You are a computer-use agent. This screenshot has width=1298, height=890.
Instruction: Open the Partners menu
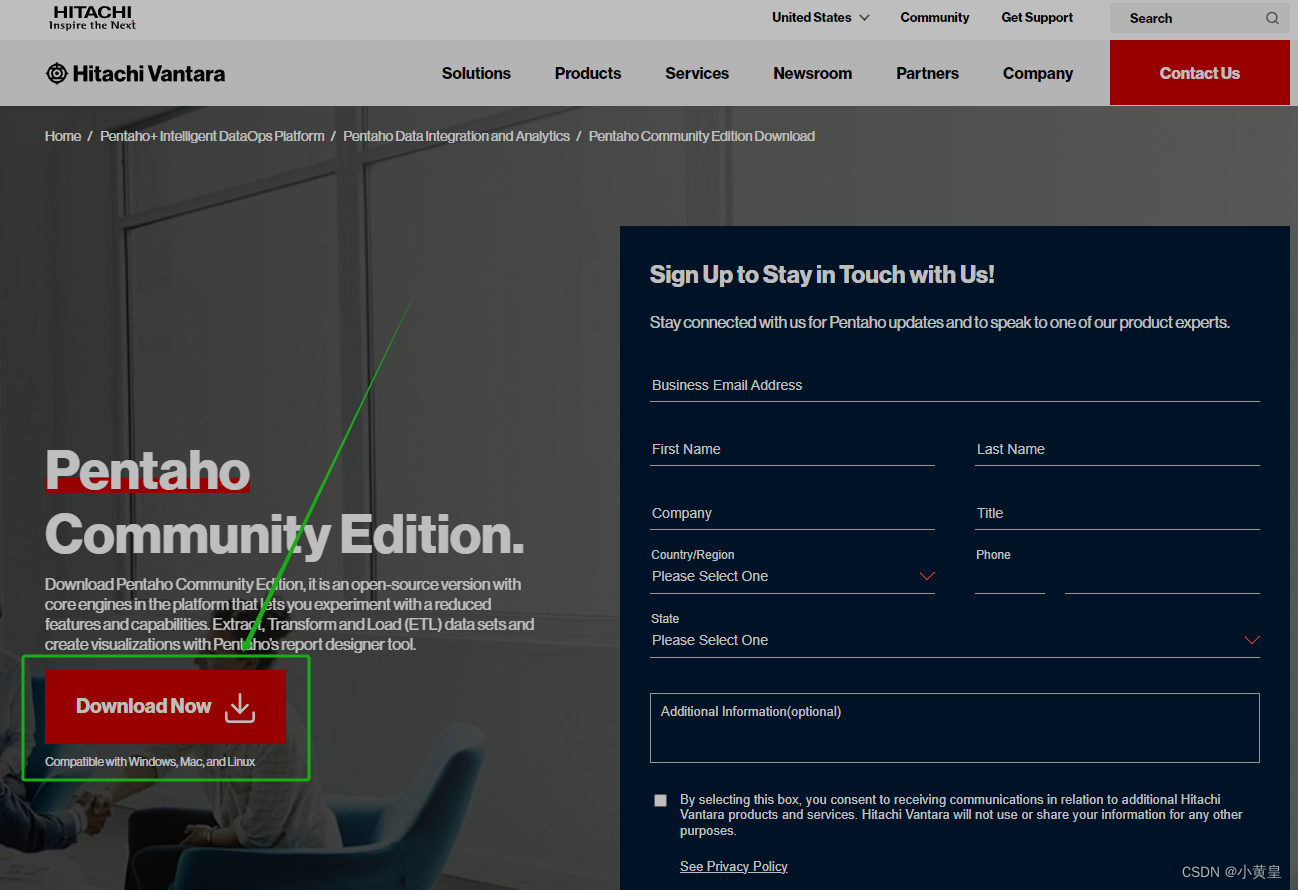tap(927, 73)
